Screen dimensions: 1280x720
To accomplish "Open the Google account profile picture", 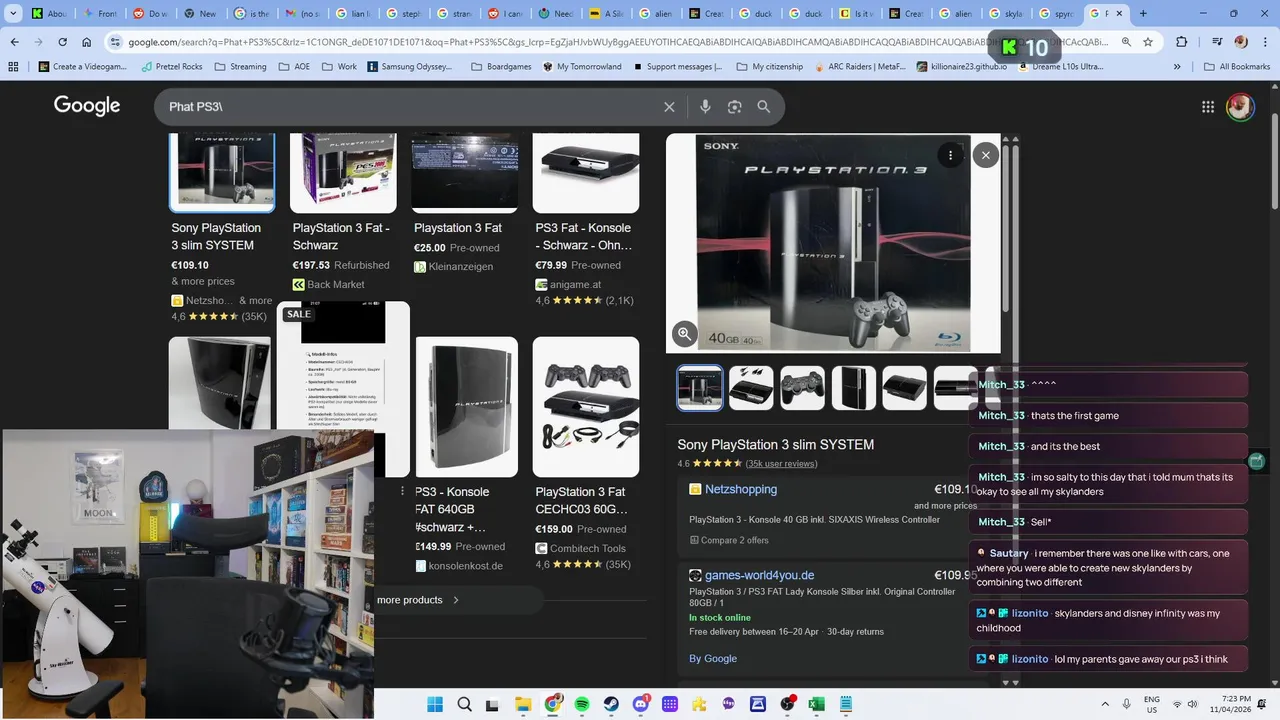I will coord(1240,107).
